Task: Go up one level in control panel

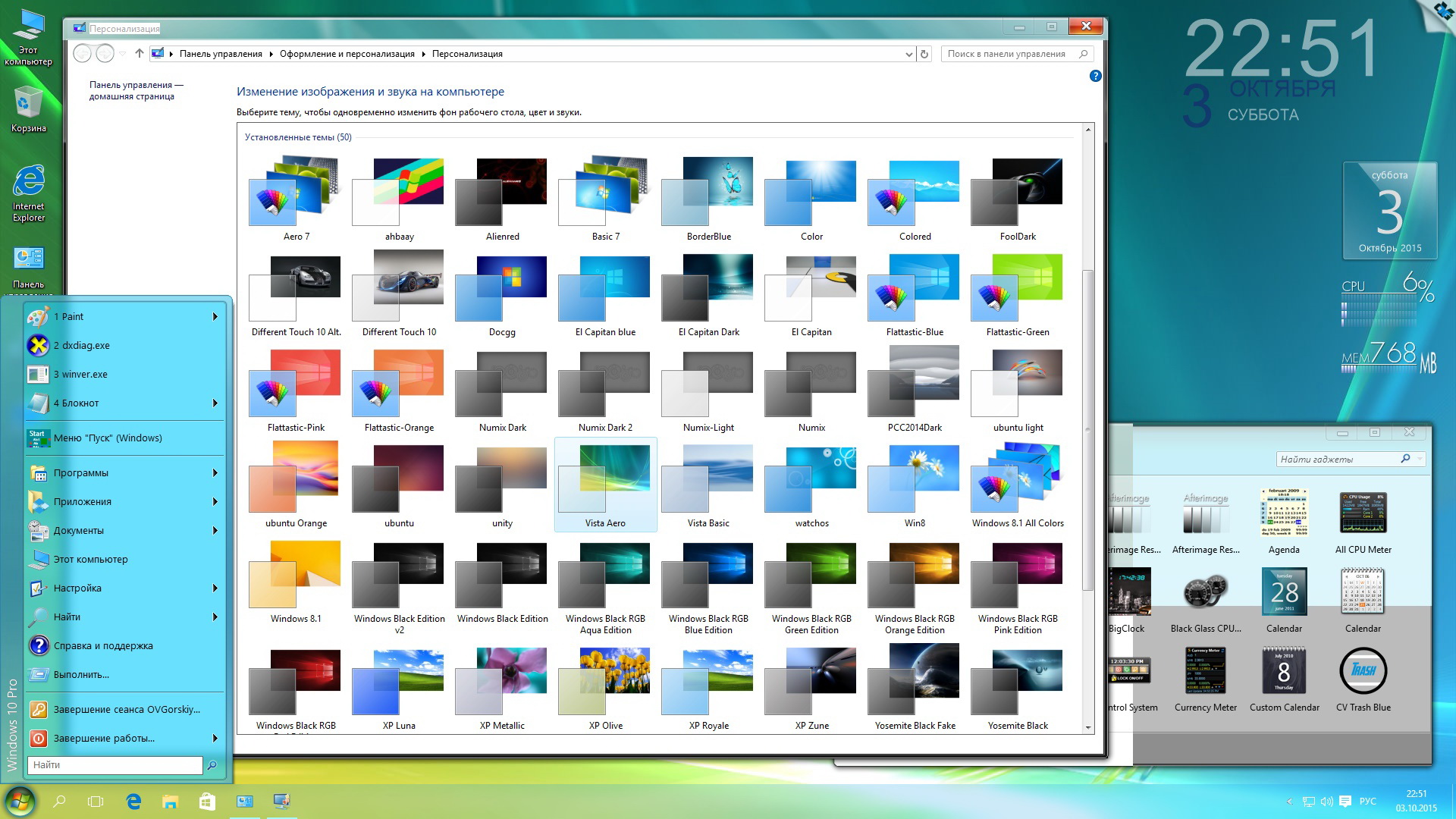Action: coord(139,54)
